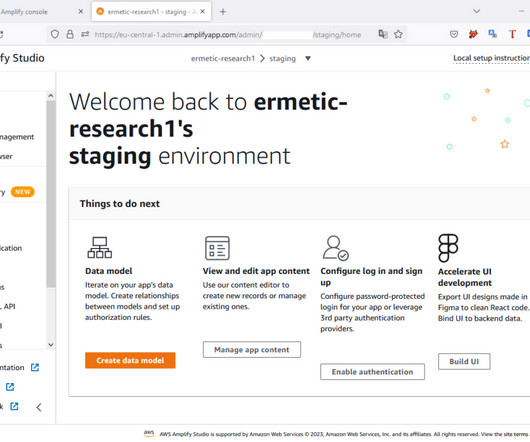Click the user authentication check icon
Viewport: 530px width, 442px height.
[x=335, y=248]
